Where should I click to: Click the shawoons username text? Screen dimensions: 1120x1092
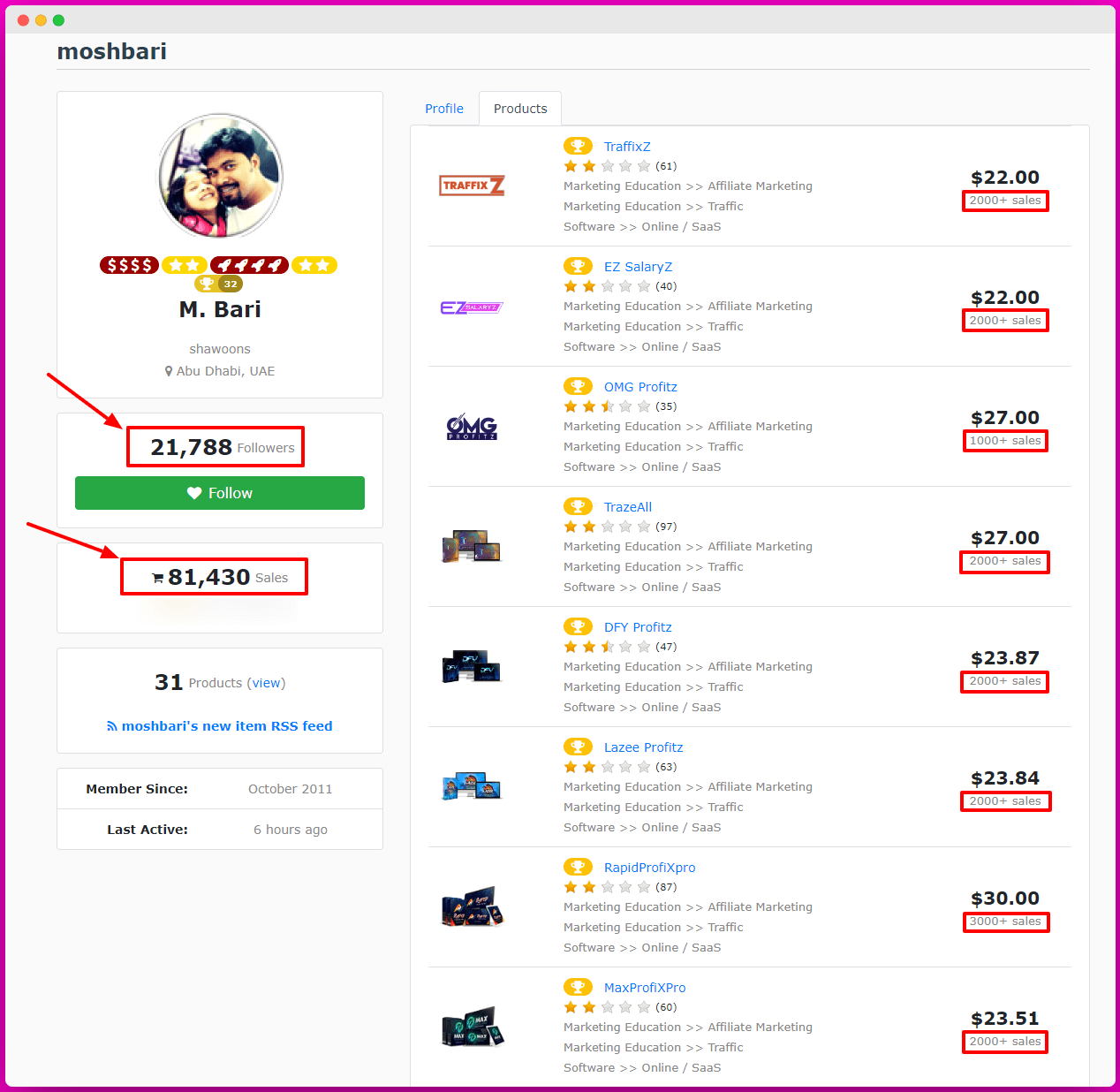coord(220,349)
